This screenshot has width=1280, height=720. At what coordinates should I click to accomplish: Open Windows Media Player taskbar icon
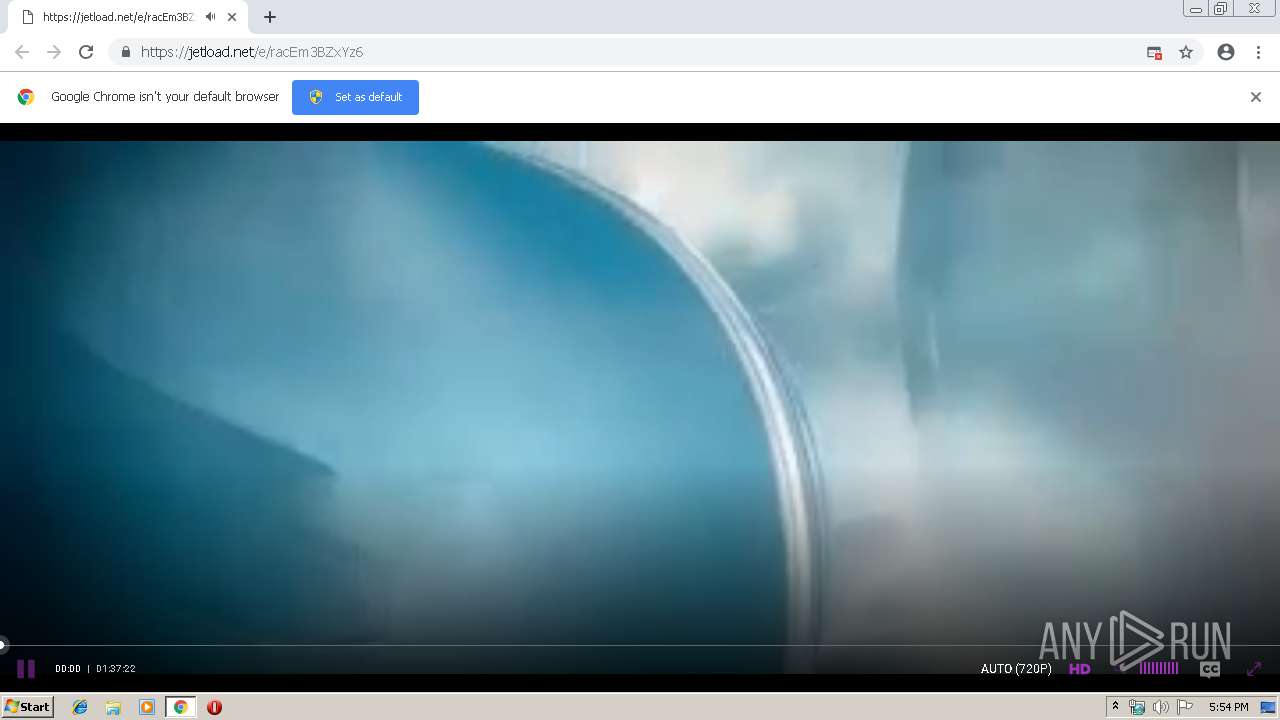[x=147, y=707]
